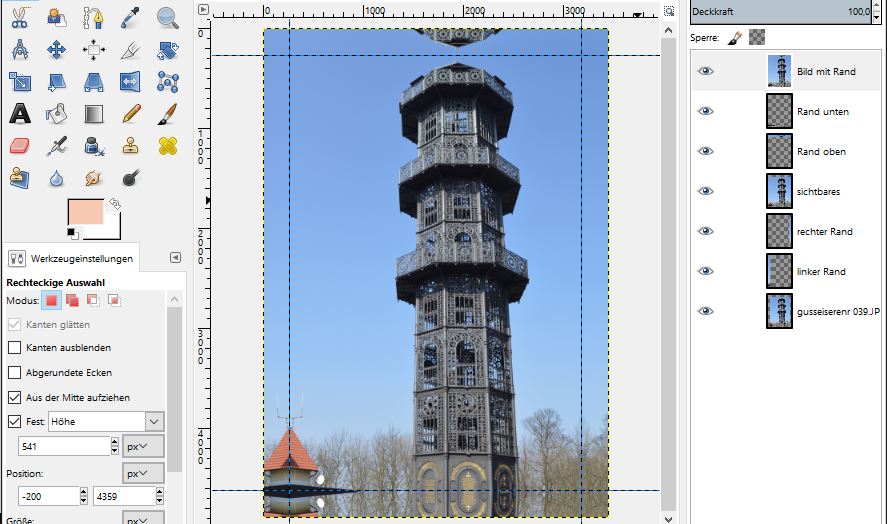
Task: Hide the 'Rand unten' layer
Action: (705, 111)
